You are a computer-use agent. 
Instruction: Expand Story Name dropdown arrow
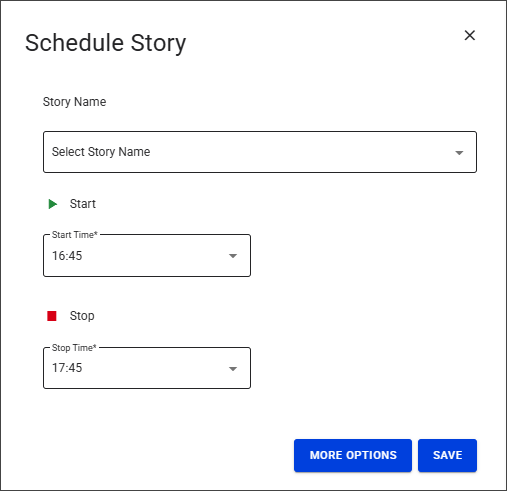click(459, 153)
